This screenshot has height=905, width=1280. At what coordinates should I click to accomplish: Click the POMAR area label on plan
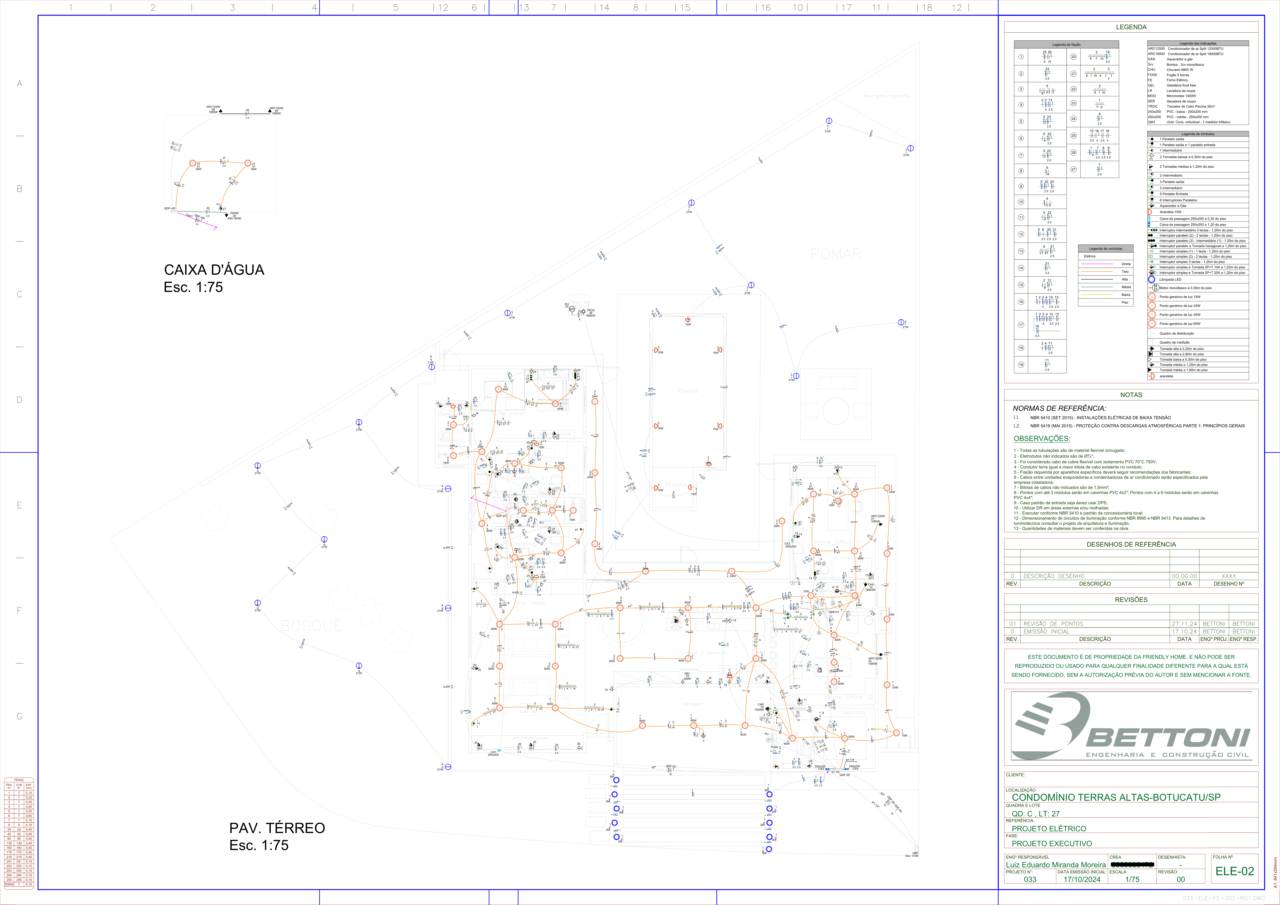(835, 254)
